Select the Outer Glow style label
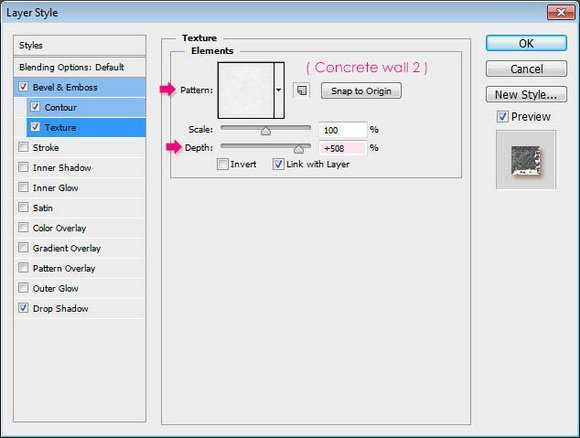This screenshot has height=438, width=580. (x=55, y=288)
